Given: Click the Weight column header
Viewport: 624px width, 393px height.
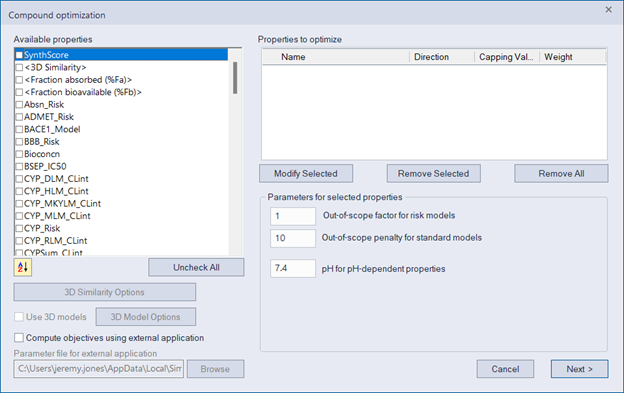Looking at the screenshot, I should click(572, 57).
